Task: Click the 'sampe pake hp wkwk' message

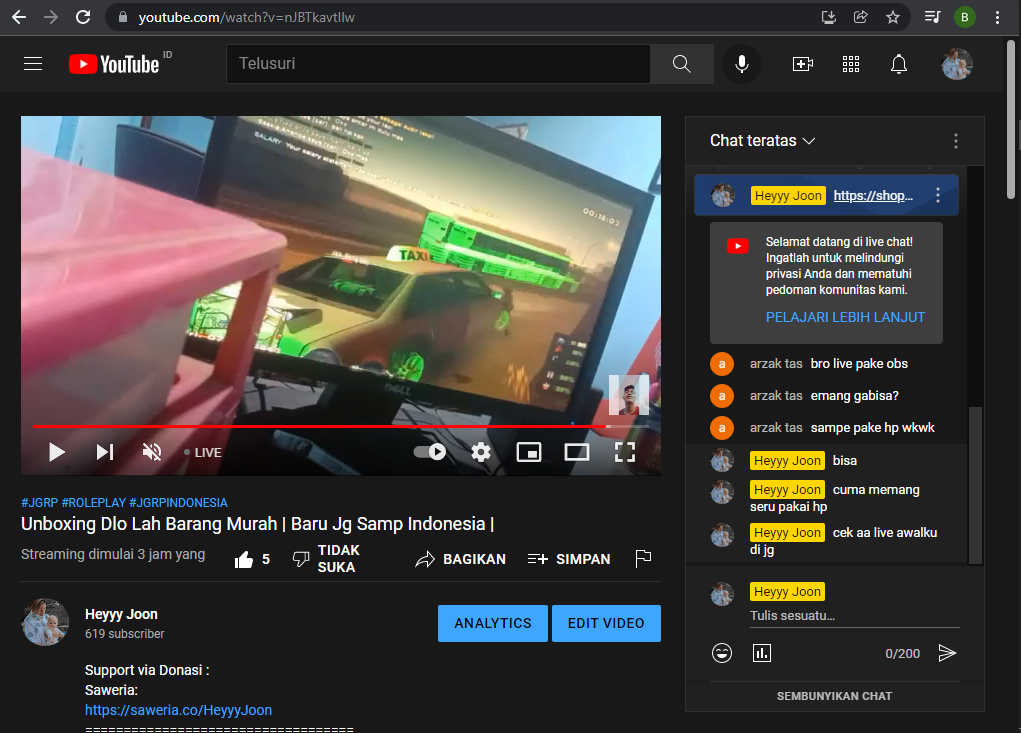Action: click(872, 428)
